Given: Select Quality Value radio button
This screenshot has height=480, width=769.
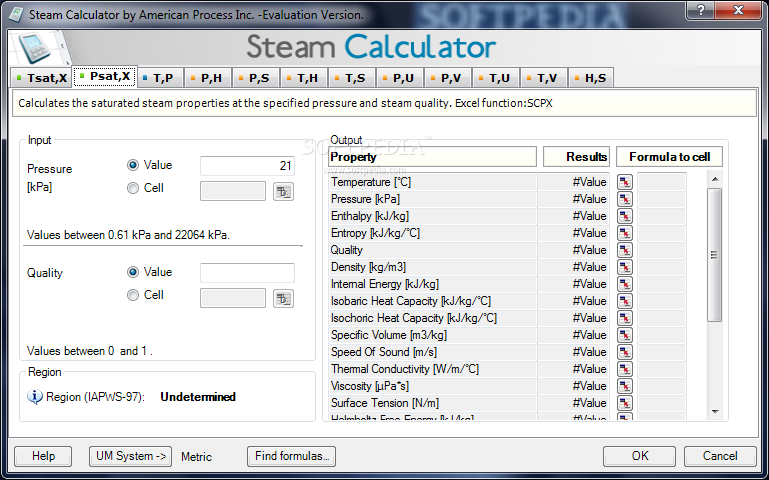Looking at the screenshot, I should click(133, 272).
